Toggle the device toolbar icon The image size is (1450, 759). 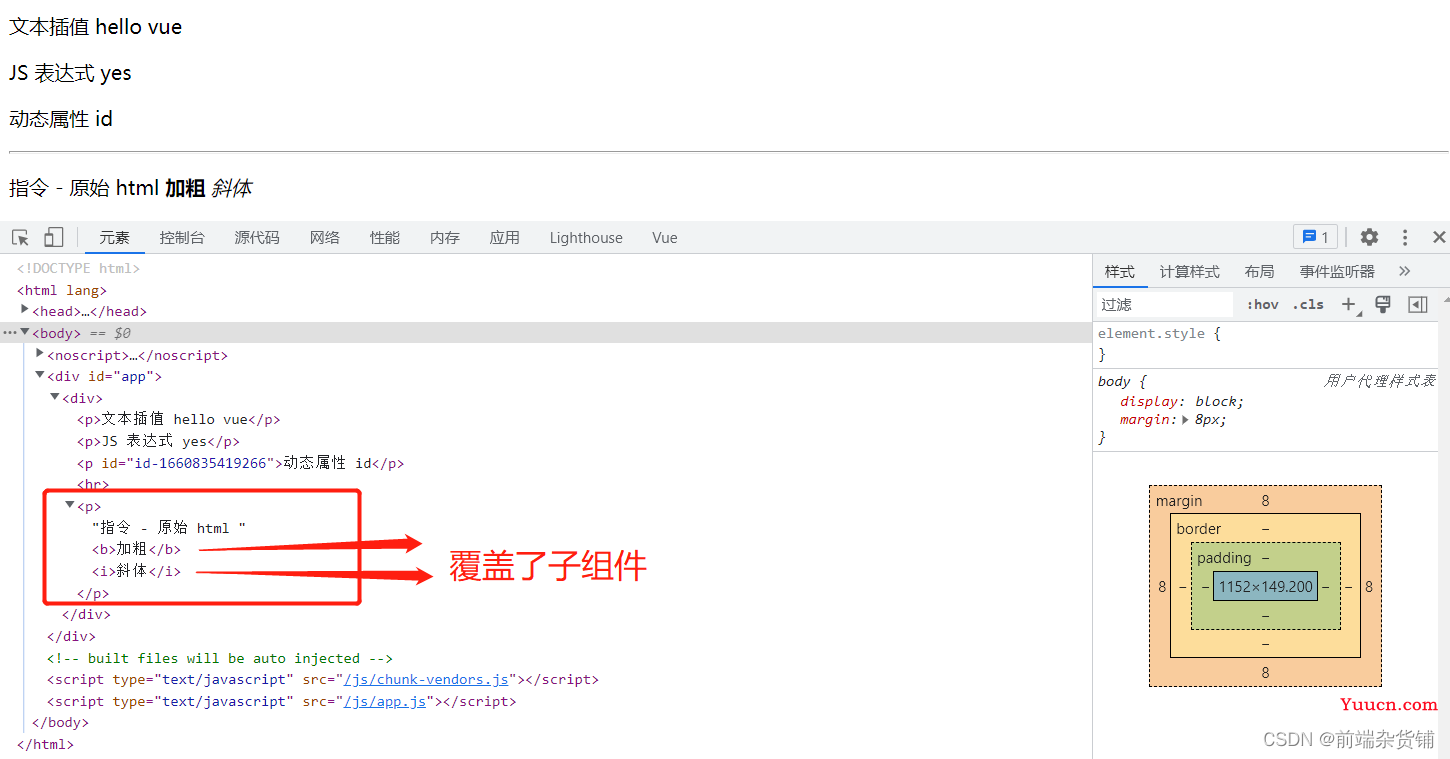[x=54, y=237]
